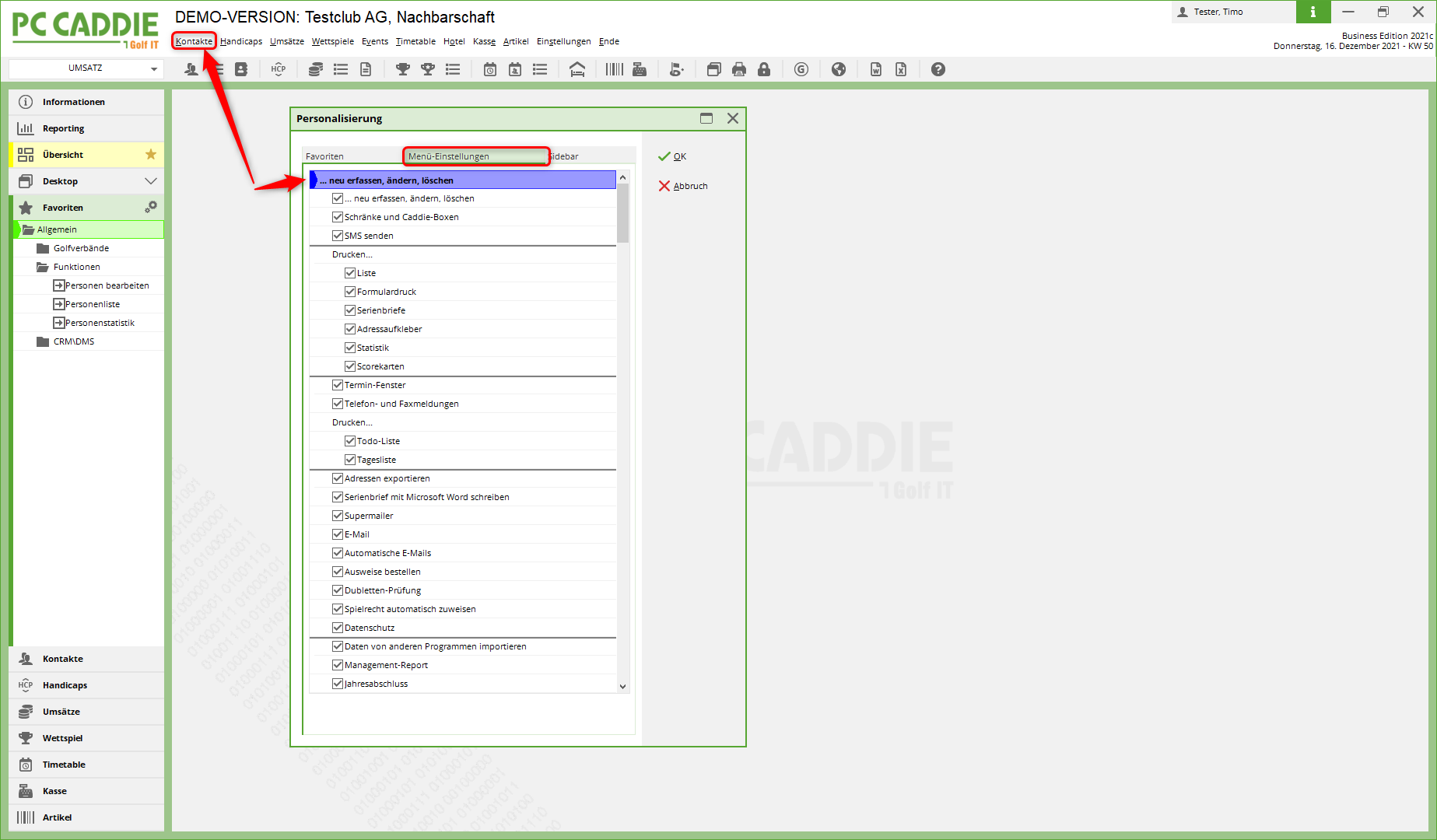Click the padlock lock icon

(x=764, y=69)
